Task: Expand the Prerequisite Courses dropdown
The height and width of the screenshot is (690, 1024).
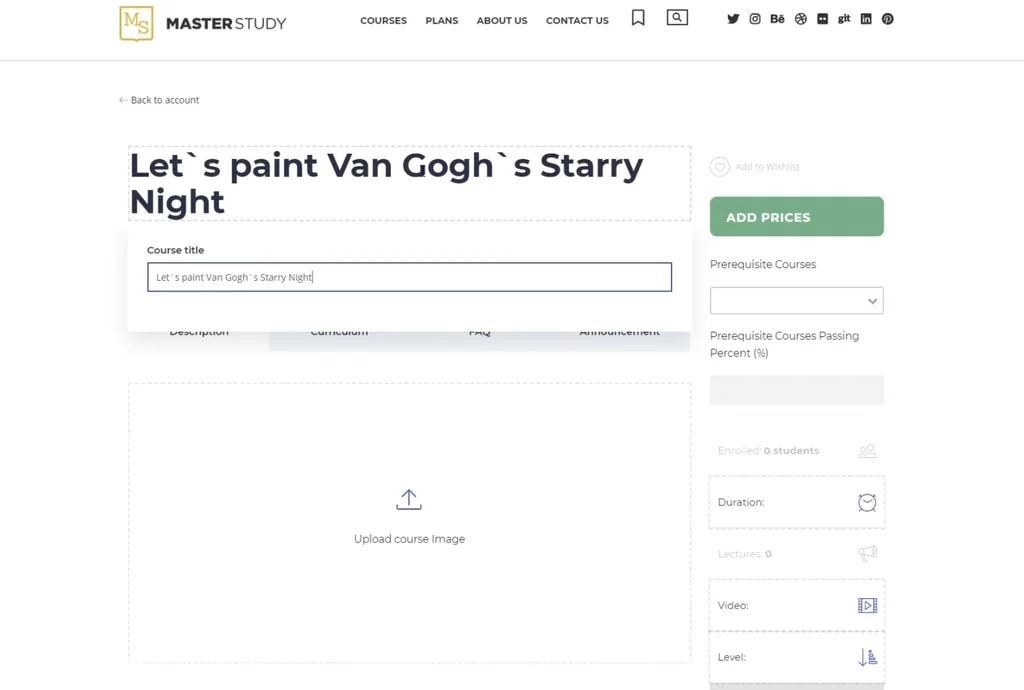Action: (796, 301)
